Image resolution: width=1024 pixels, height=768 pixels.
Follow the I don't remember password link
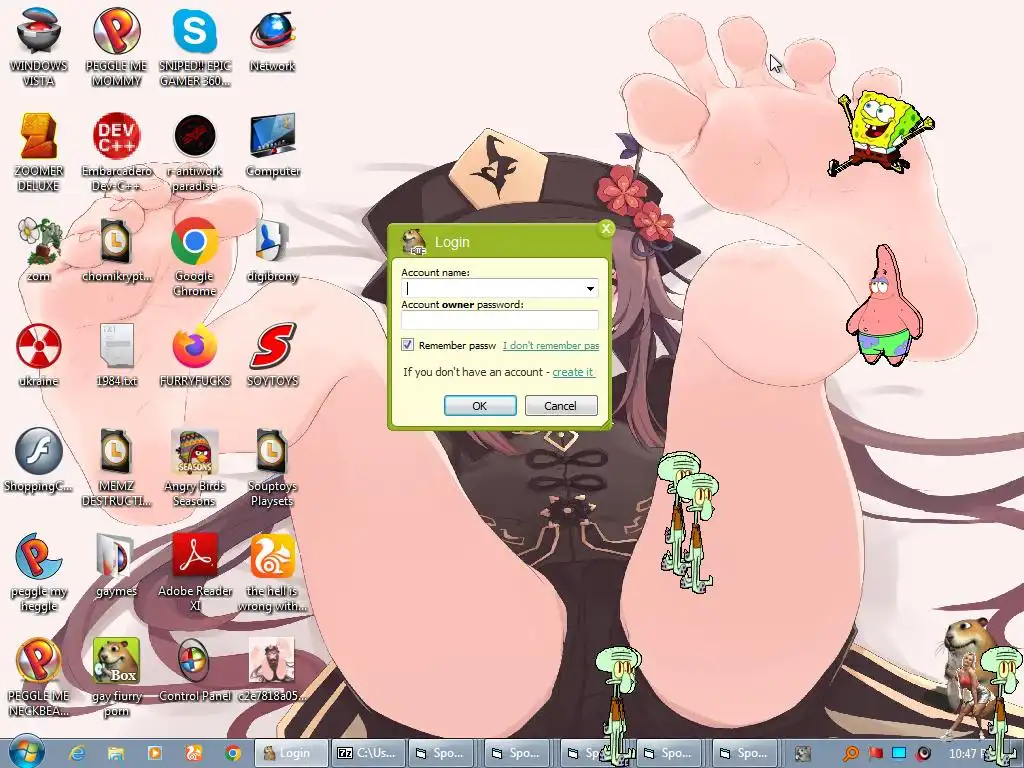point(551,345)
